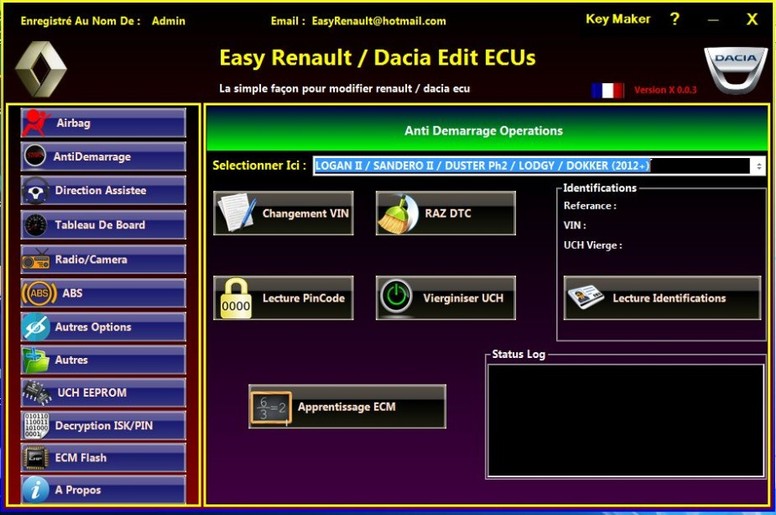Open A Propos about page
This screenshot has width=776, height=515.
click(103, 490)
